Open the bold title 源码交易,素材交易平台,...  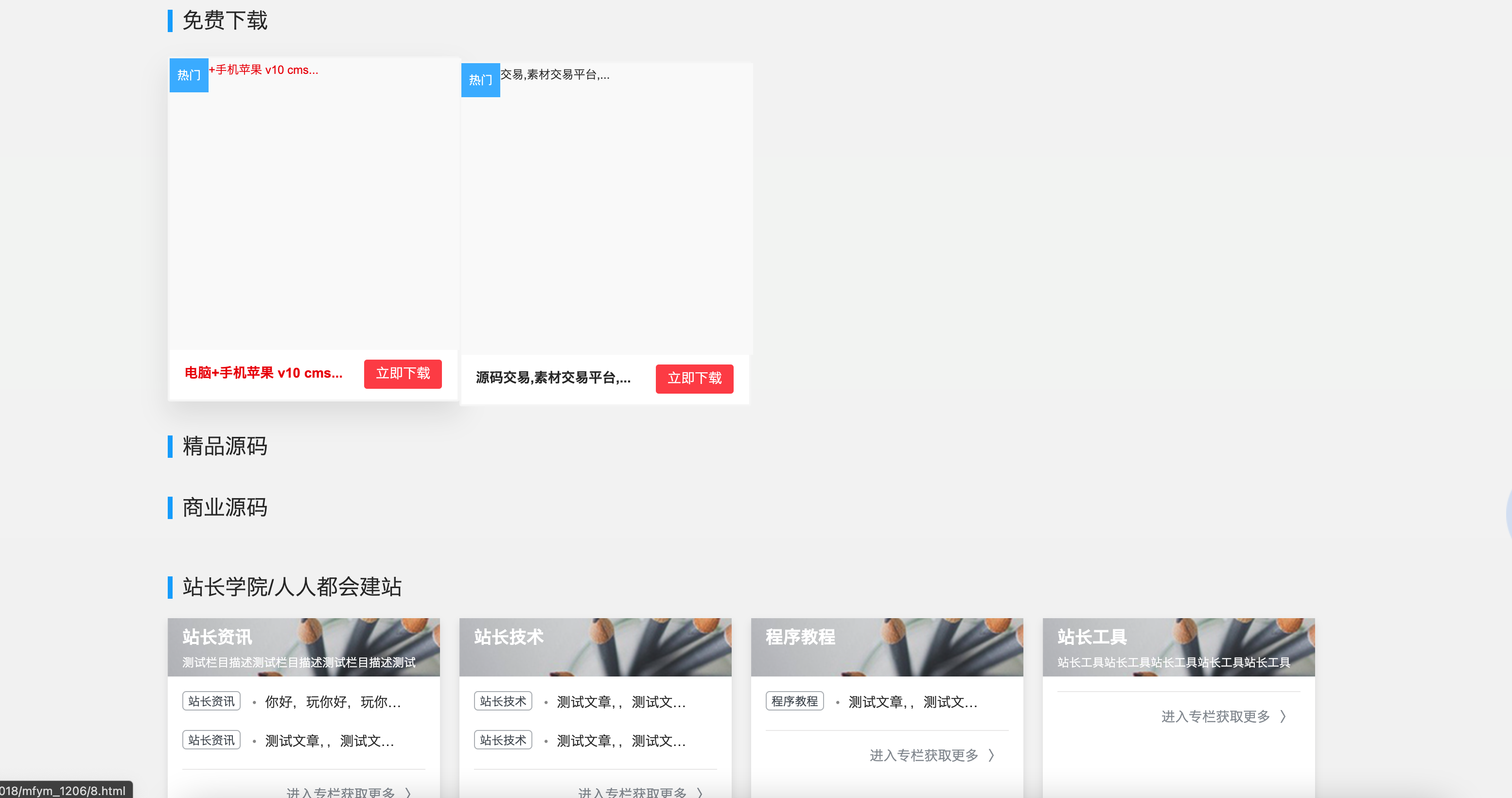[553, 378]
